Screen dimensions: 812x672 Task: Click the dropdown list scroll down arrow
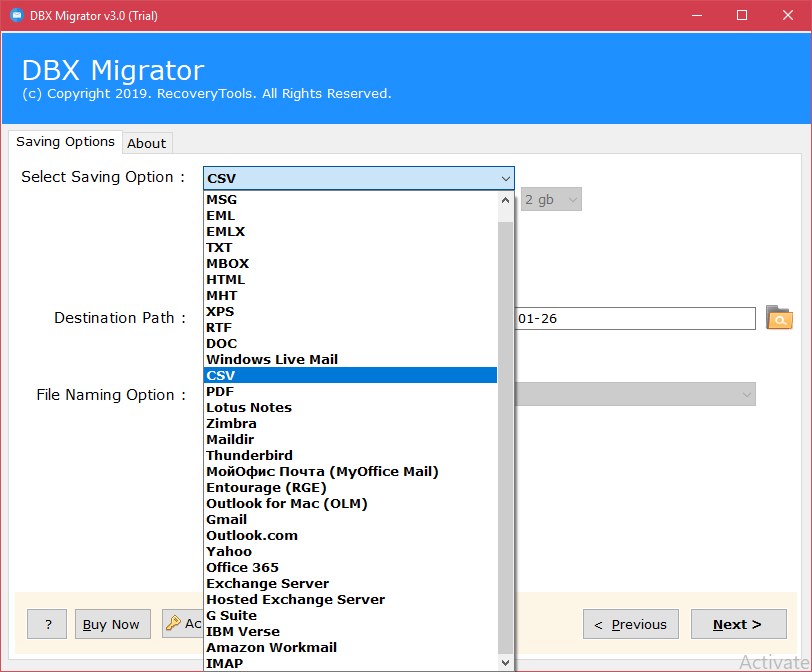[x=505, y=663]
